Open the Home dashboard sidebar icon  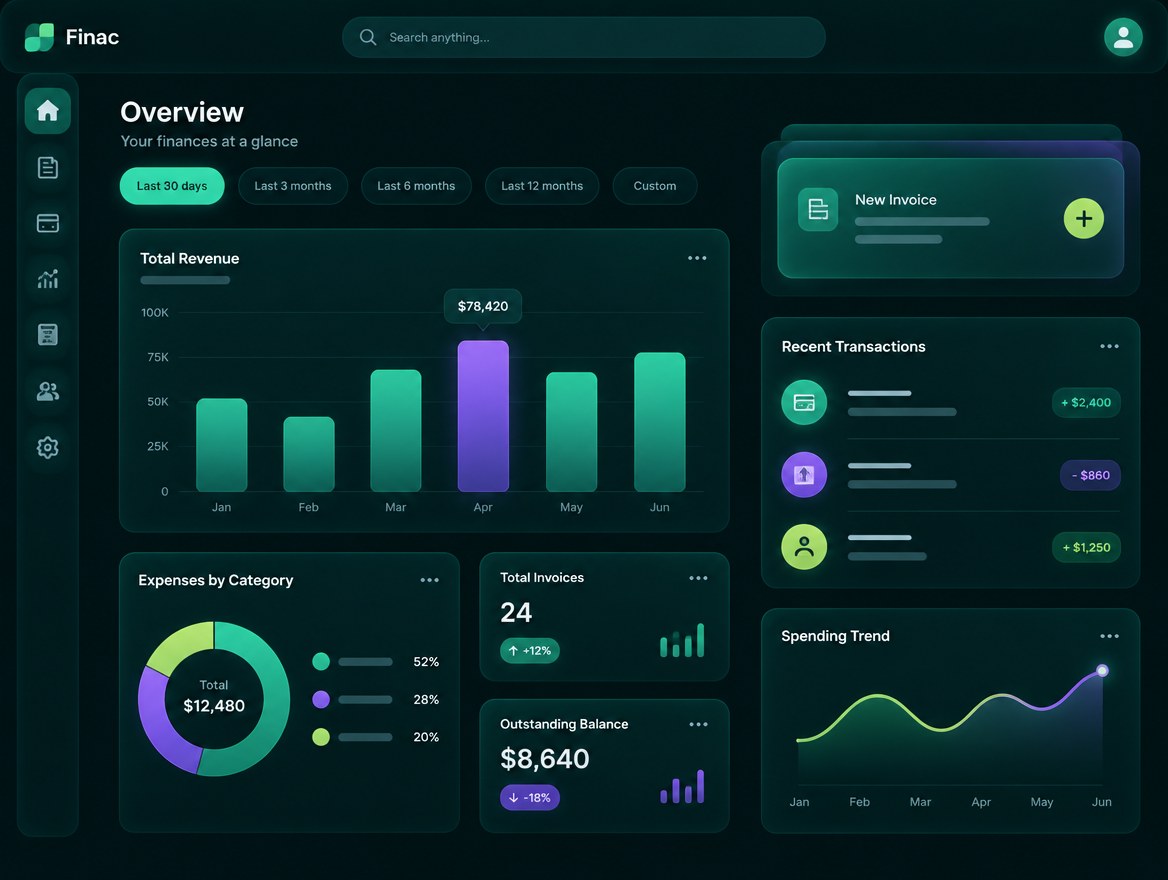coord(48,111)
